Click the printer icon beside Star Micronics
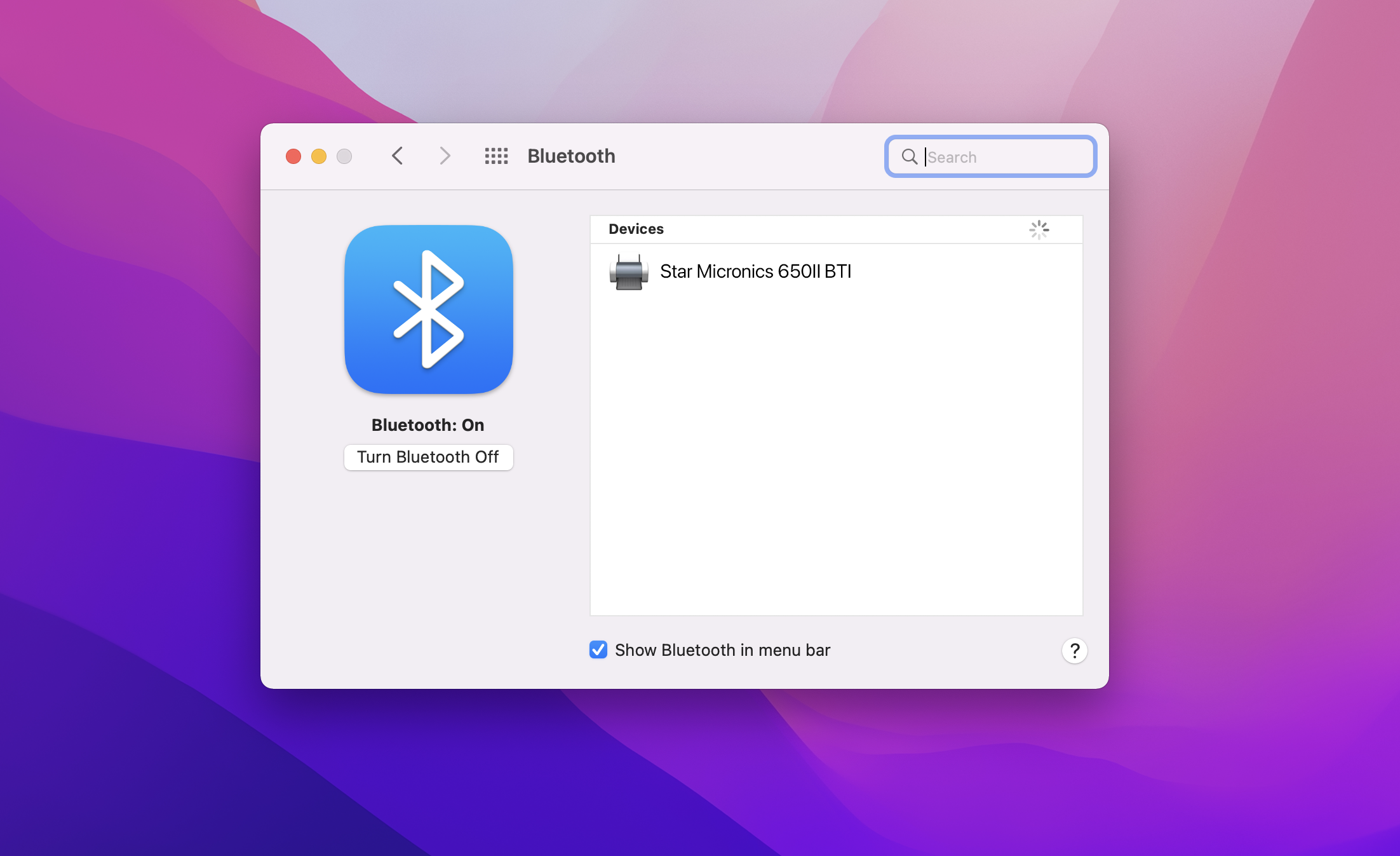The width and height of the screenshot is (1400, 856). click(628, 272)
